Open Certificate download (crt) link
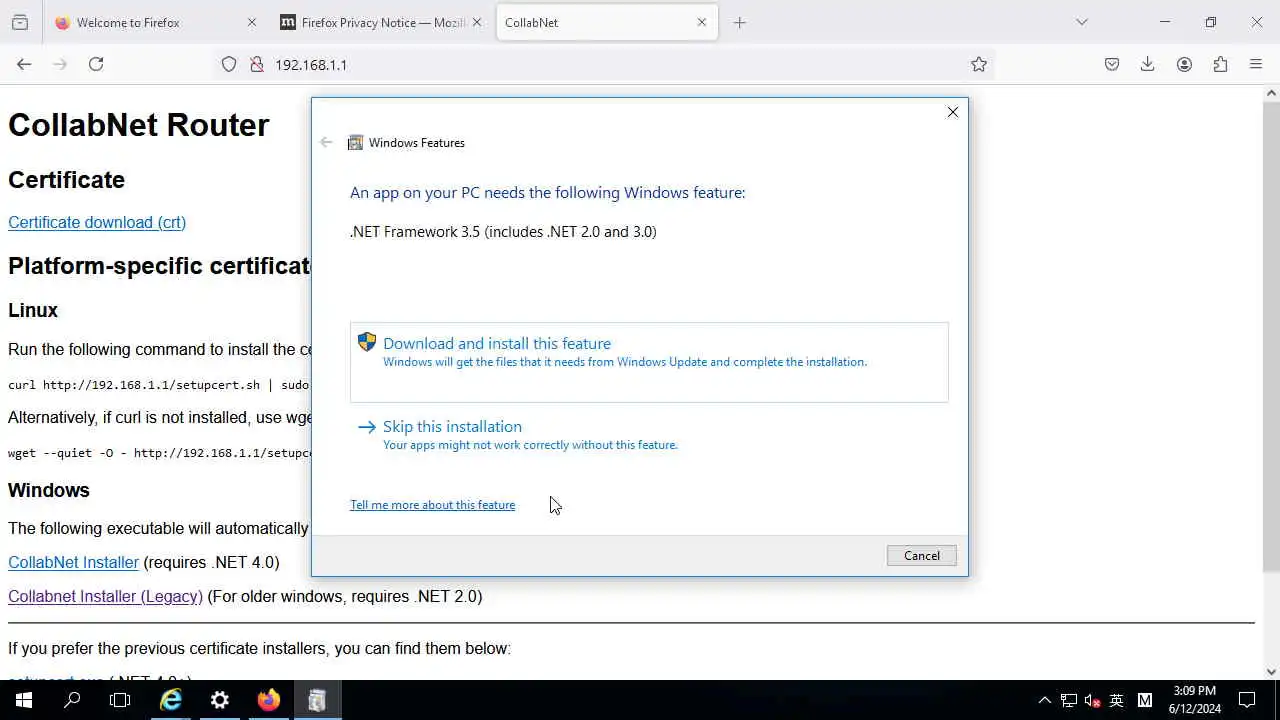Image resolution: width=1280 pixels, height=720 pixels. point(97,222)
